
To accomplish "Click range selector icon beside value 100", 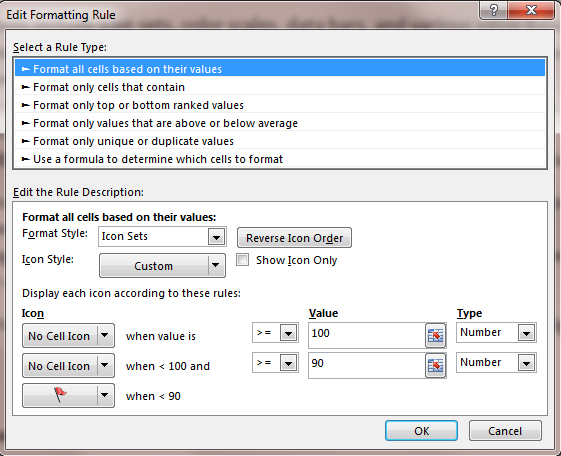I will [x=435, y=335].
